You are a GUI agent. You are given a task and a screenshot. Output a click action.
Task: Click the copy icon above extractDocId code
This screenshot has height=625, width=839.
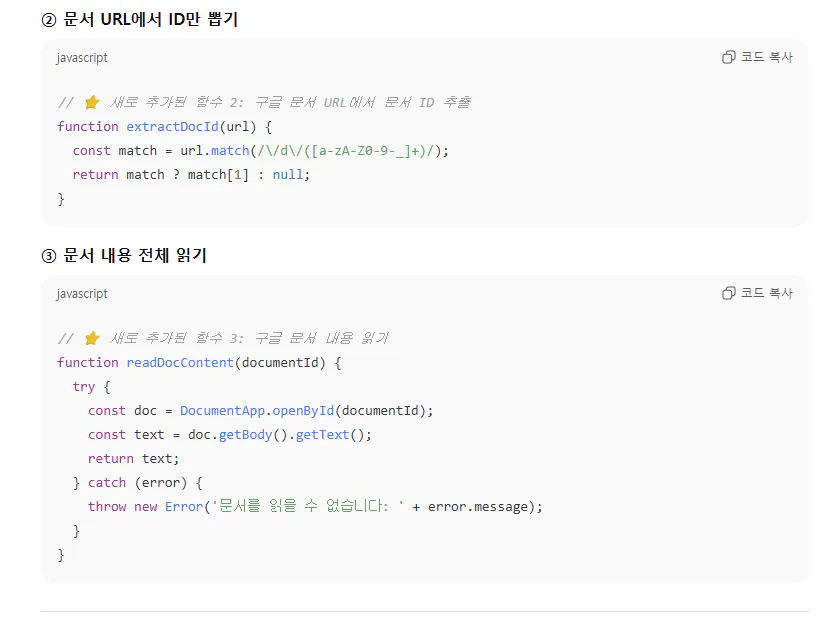point(728,57)
